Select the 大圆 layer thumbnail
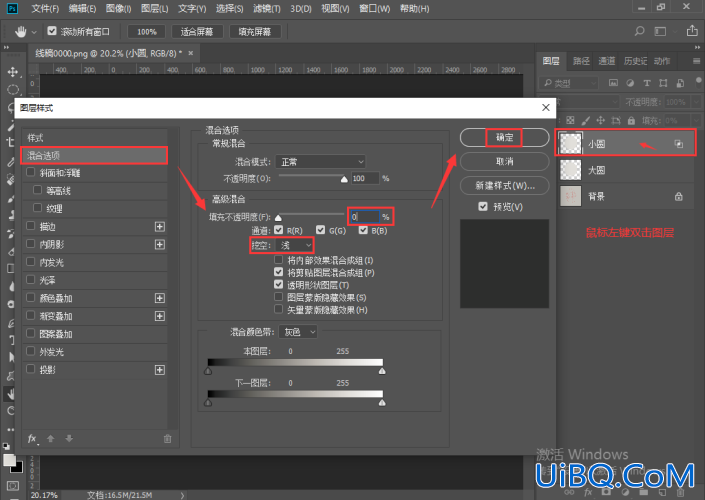The width and height of the screenshot is (705, 500). click(571, 170)
